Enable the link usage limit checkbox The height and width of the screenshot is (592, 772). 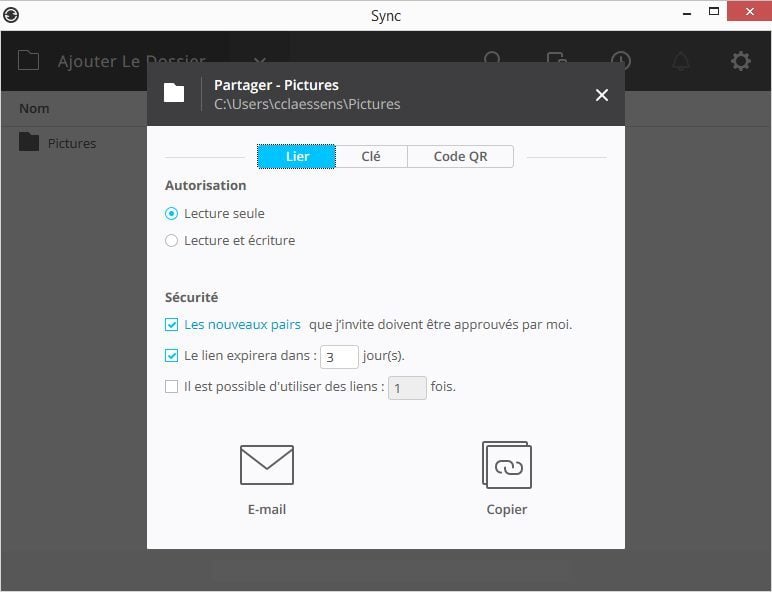(x=172, y=386)
